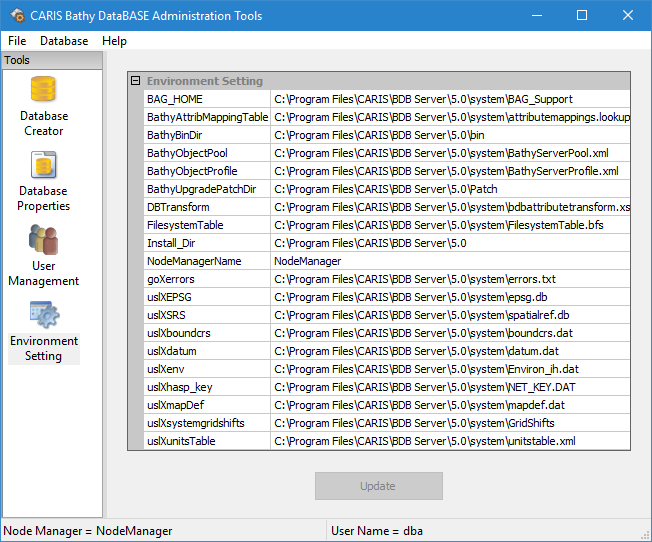Open the Help menu

pos(115,41)
